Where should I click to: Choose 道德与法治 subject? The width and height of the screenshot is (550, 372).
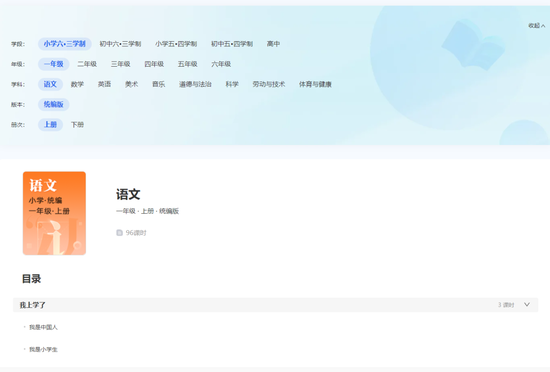195,84
